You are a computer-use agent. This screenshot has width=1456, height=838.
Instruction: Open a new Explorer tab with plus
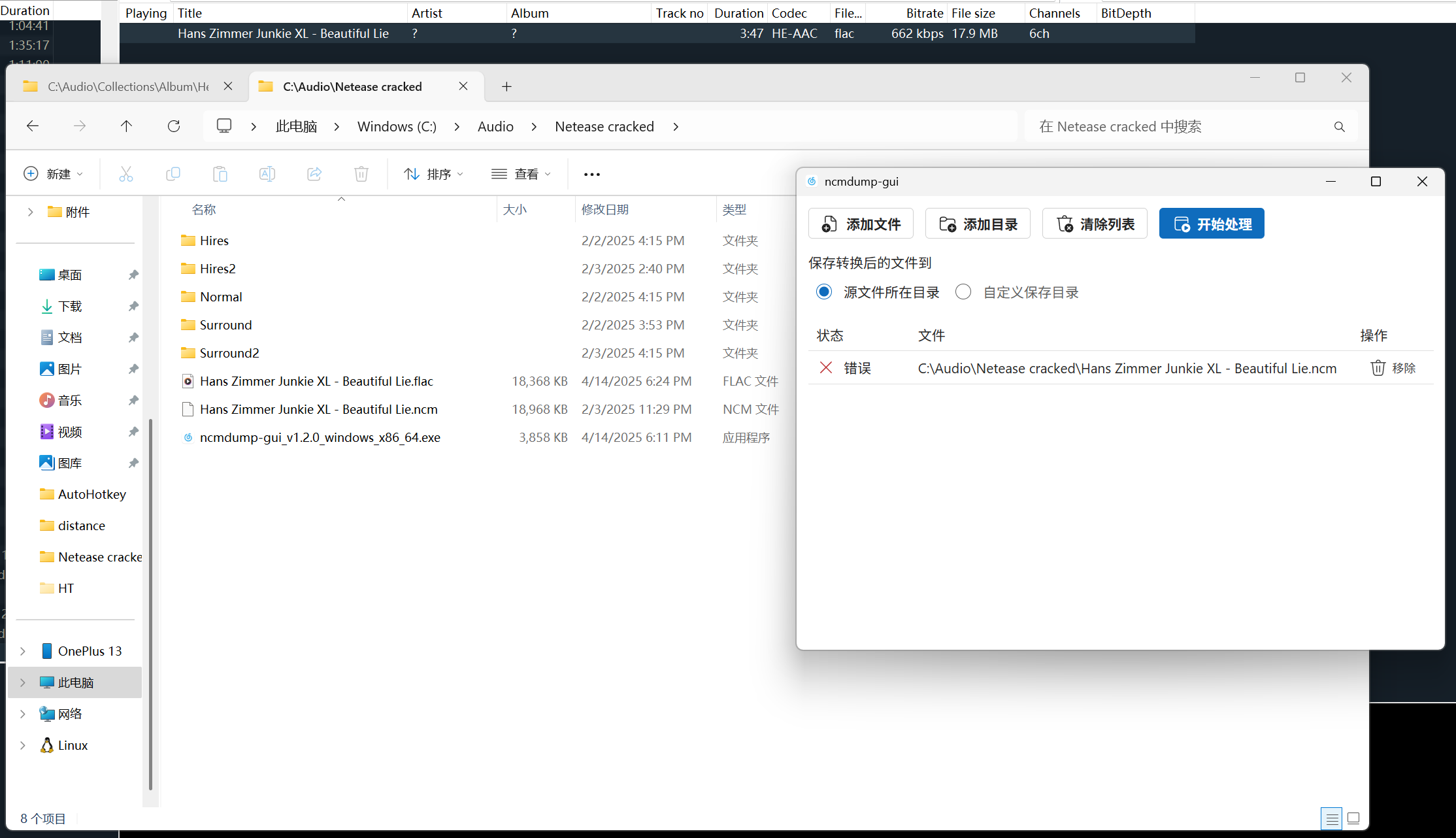tap(506, 87)
